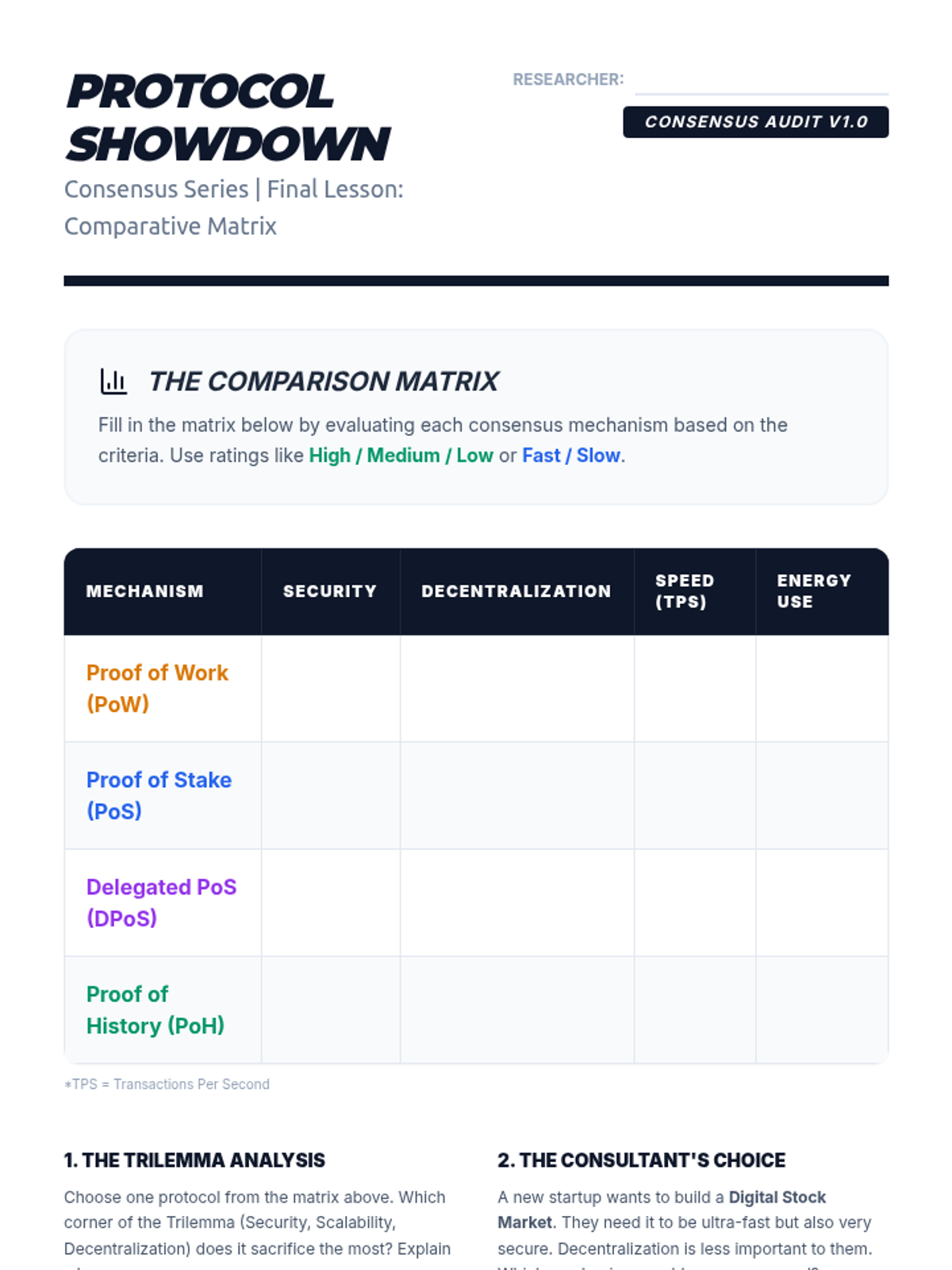This screenshot has height=1270, width=952.
Task: Click the Consensus Audit V1.0 badge
Action: point(755,122)
